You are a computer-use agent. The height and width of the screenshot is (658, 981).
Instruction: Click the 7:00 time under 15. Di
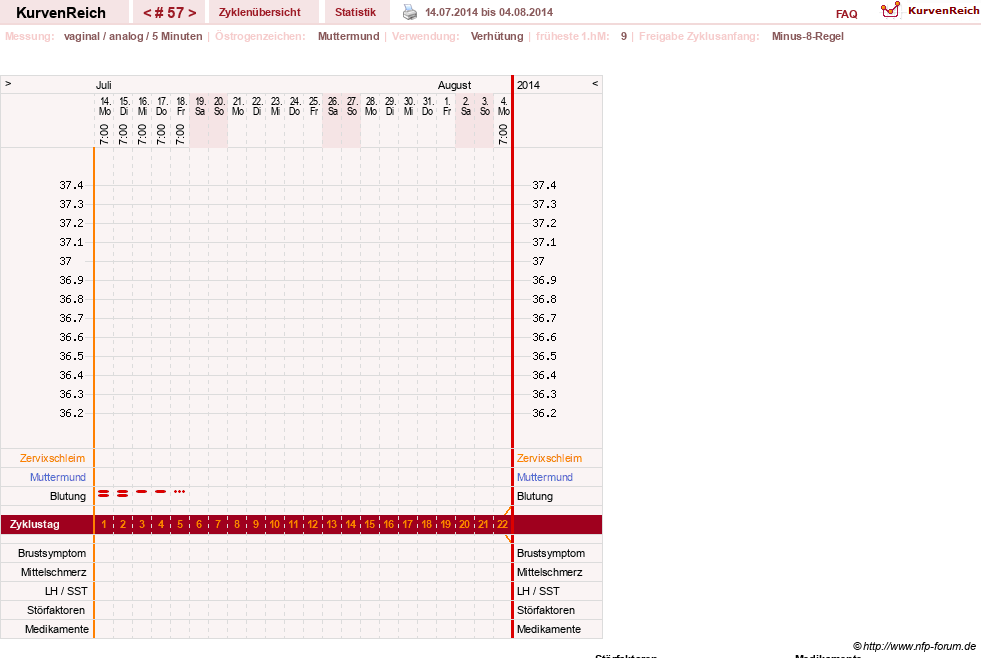pyautogui.click(x=123, y=134)
